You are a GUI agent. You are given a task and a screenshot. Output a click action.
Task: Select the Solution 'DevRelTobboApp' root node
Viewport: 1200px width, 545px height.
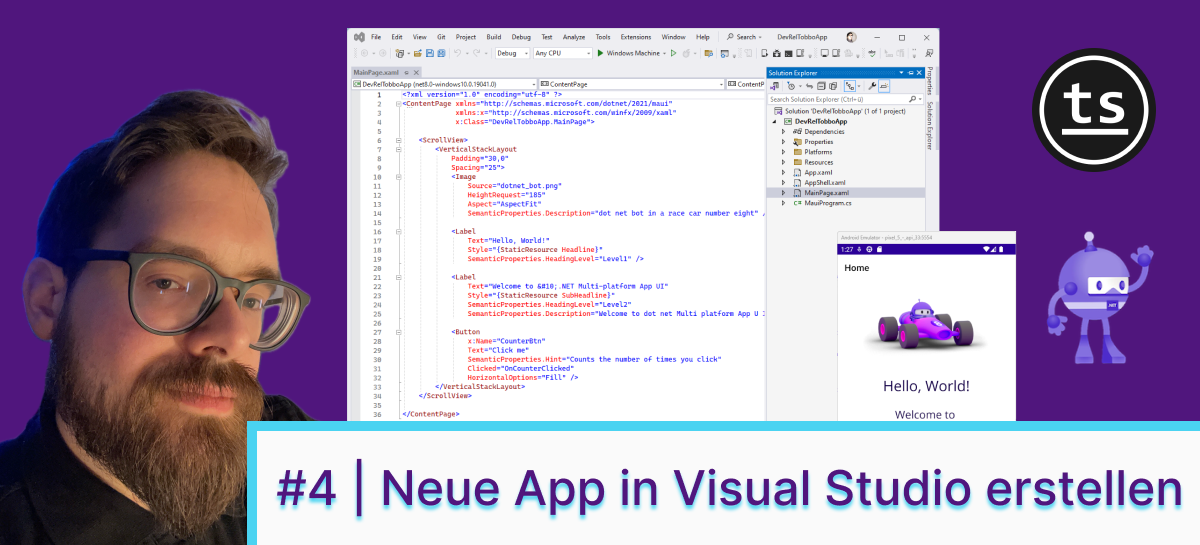coord(846,111)
